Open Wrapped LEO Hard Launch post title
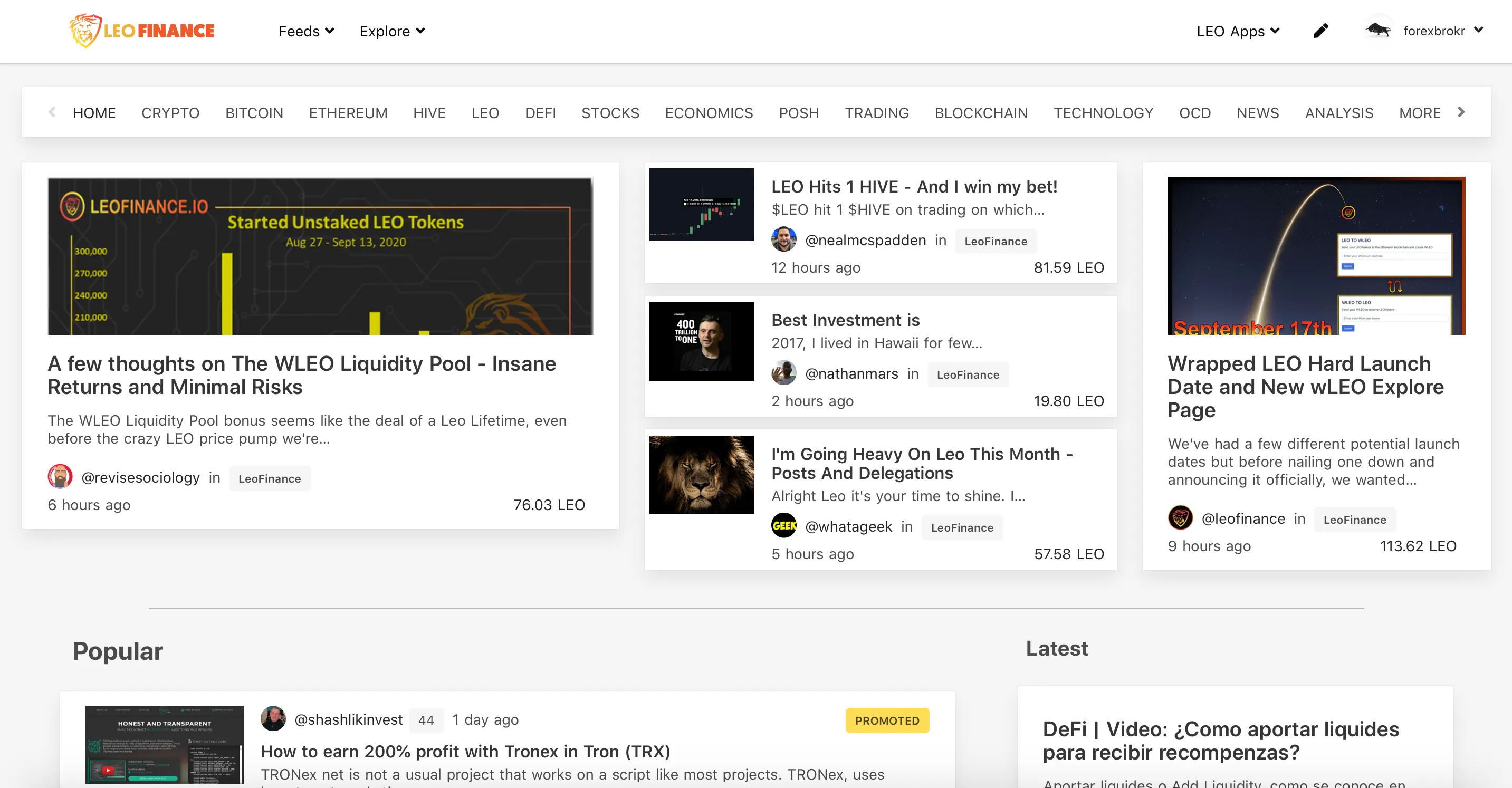Viewport: 1512px width, 788px height. pos(1305,386)
